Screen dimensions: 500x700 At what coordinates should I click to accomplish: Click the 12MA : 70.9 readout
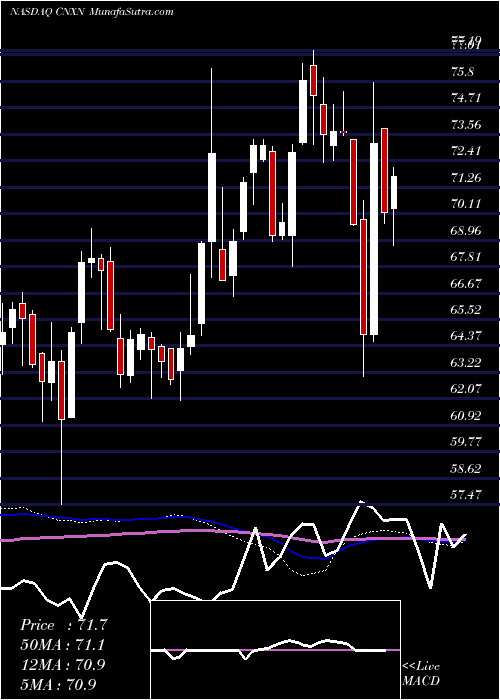(63, 664)
